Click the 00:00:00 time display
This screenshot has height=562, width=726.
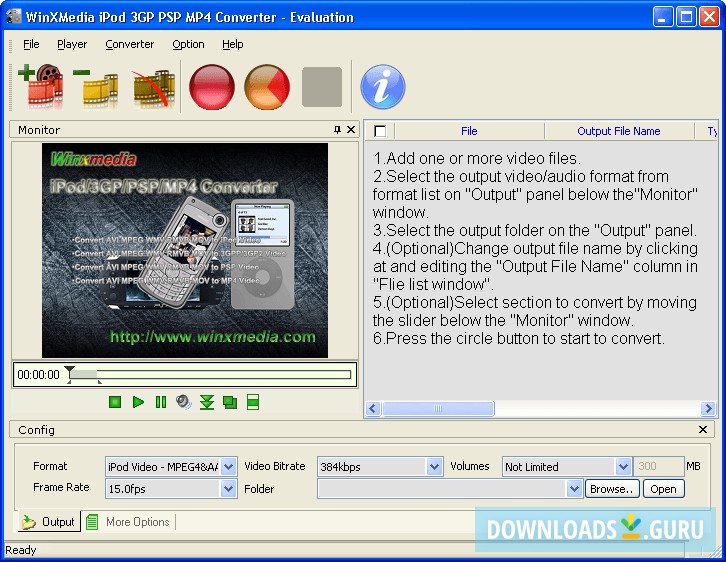(38, 374)
